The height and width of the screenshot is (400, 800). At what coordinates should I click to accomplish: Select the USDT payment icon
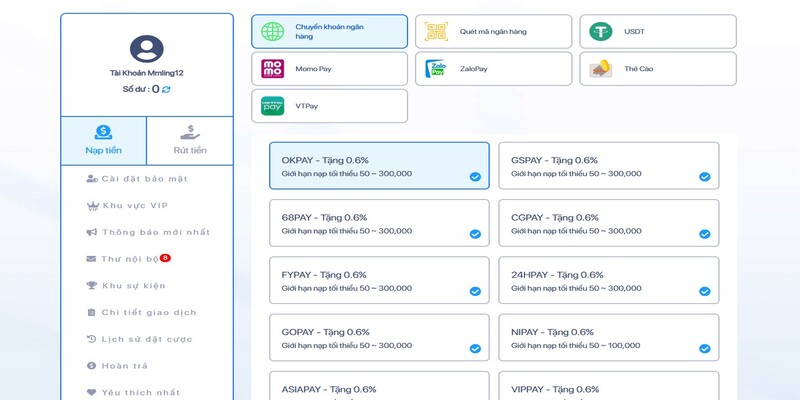coord(600,31)
